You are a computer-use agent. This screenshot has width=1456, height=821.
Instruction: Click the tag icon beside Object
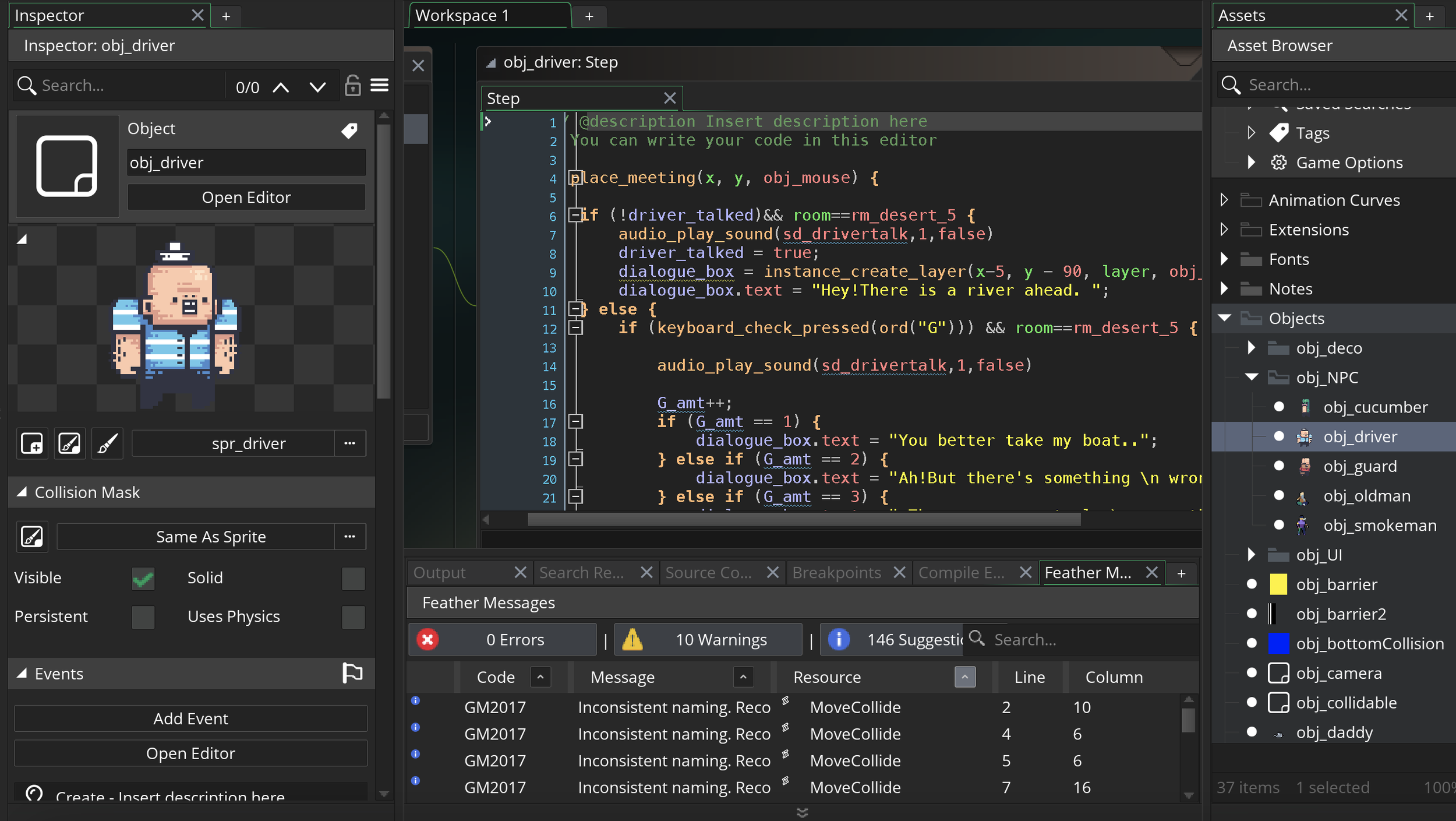[x=349, y=131]
